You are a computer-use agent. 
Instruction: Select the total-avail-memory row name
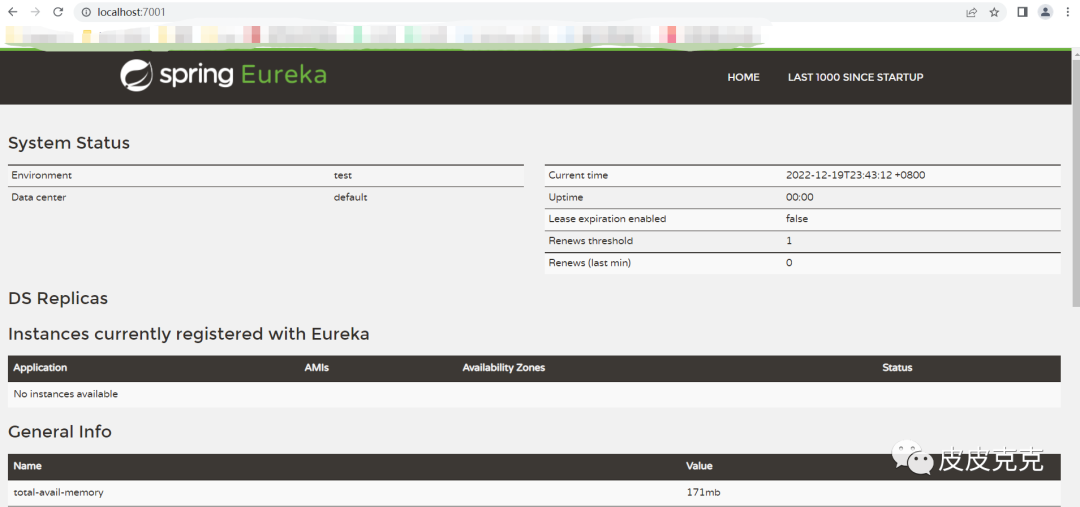[59, 493]
